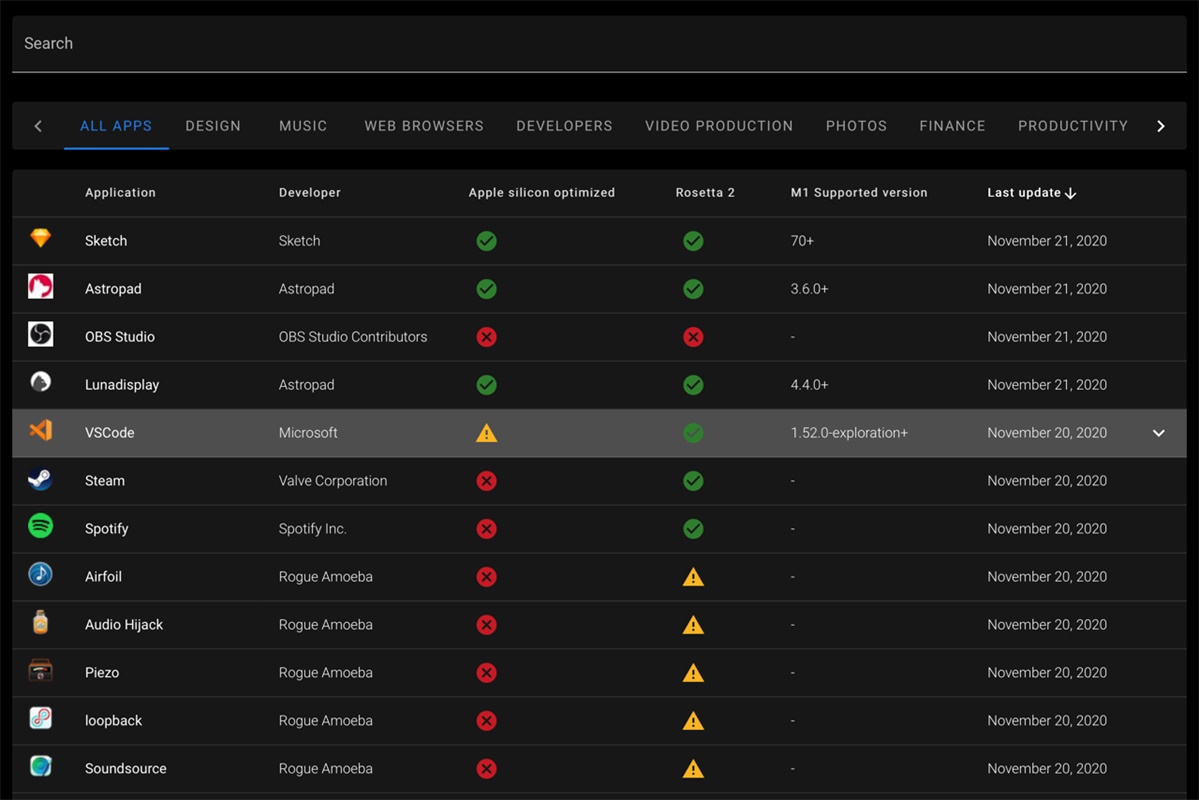Click Airfoil's Rosetta 2 warning triangle
The image size is (1199, 800).
693,577
